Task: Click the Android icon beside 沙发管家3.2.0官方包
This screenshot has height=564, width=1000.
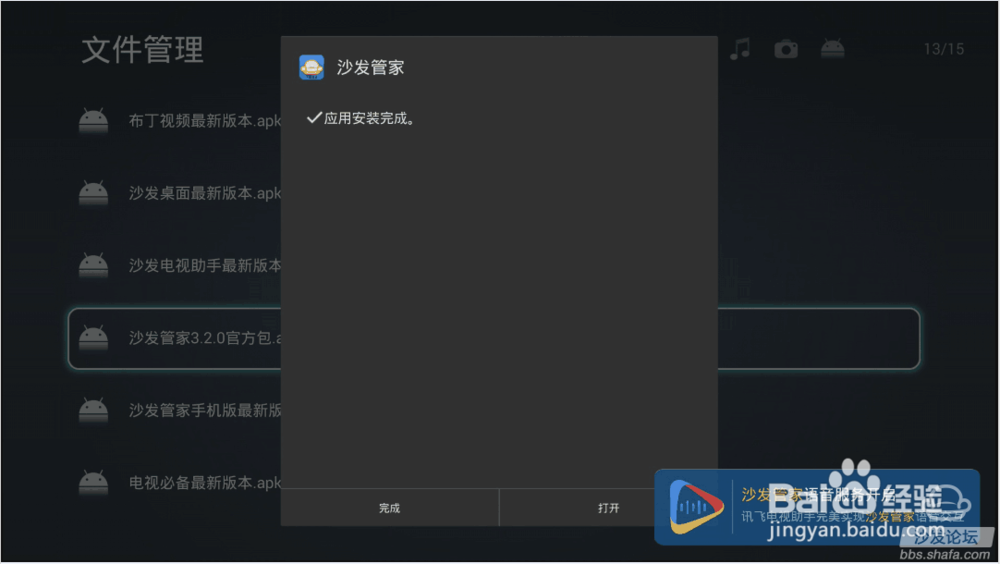Action: coord(93,338)
